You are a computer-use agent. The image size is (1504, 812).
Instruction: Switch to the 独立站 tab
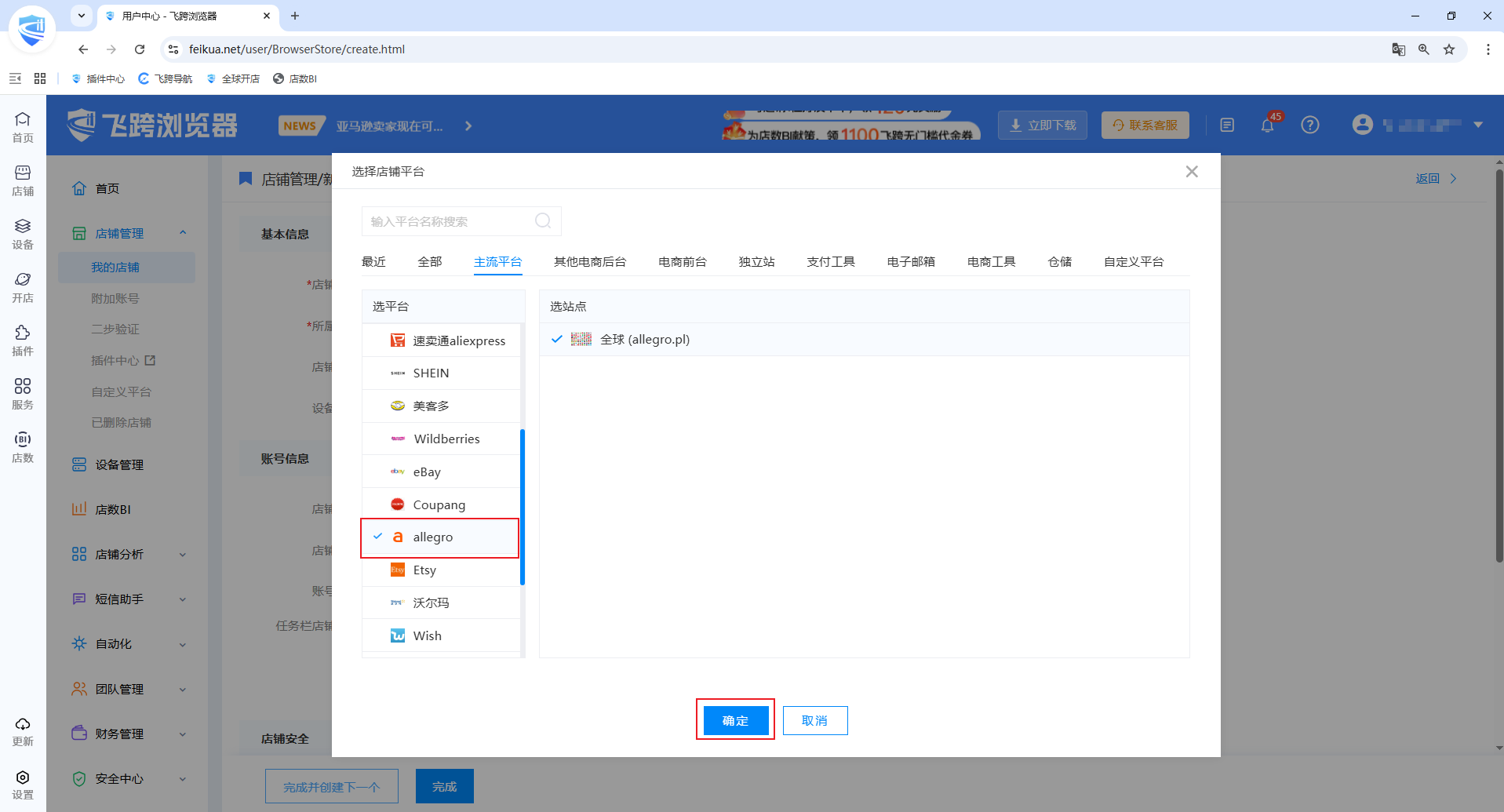pyautogui.click(x=756, y=262)
